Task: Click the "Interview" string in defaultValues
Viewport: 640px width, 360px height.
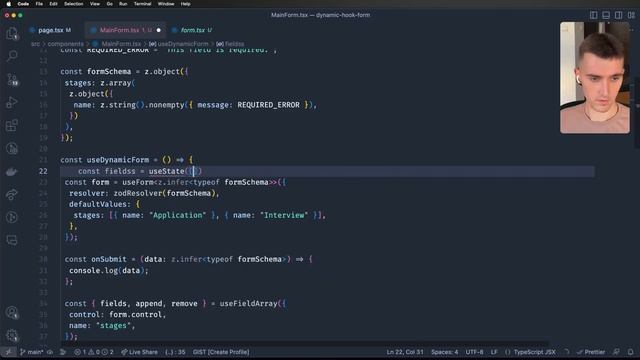Action: (x=284, y=215)
